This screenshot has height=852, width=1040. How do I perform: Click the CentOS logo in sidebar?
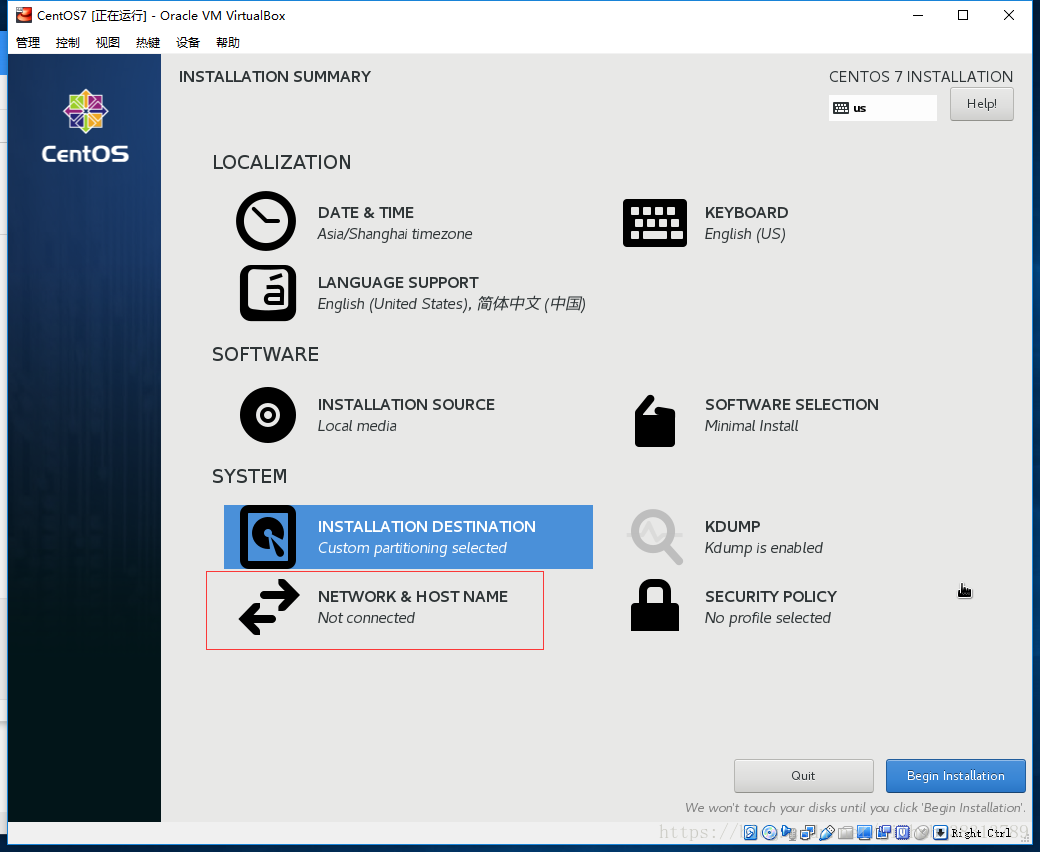pyautogui.click(x=85, y=126)
